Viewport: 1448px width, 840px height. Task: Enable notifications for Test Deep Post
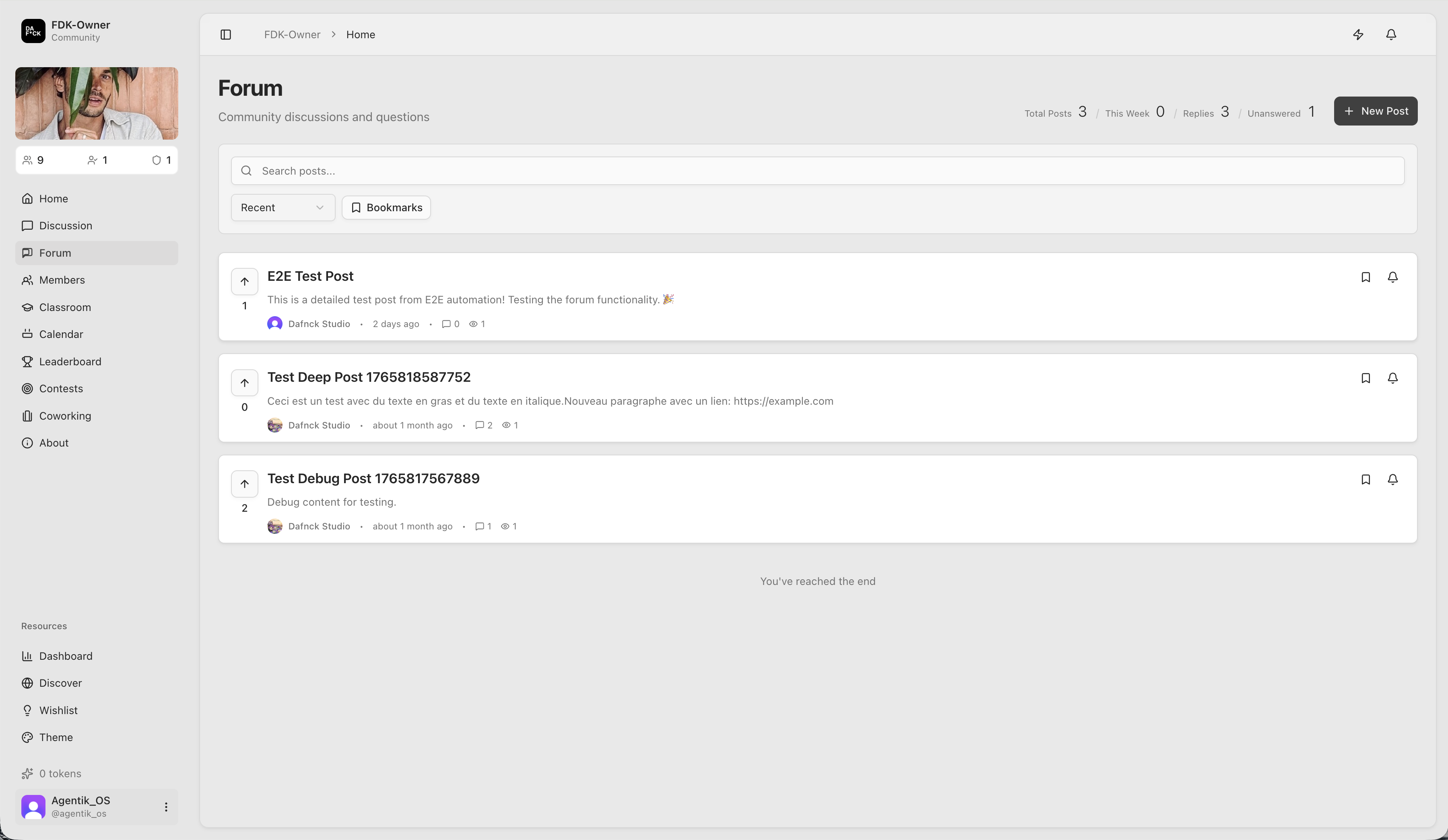click(x=1393, y=378)
